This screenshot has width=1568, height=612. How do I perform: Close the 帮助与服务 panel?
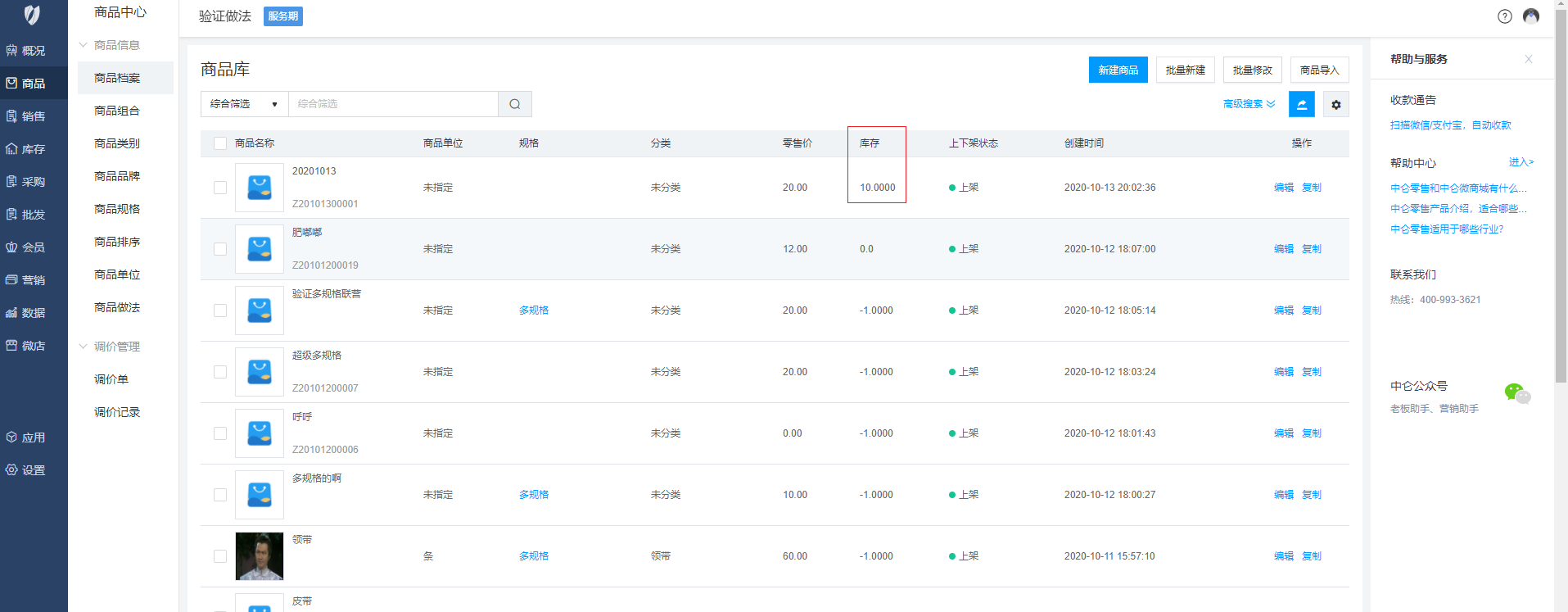tap(1528, 59)
